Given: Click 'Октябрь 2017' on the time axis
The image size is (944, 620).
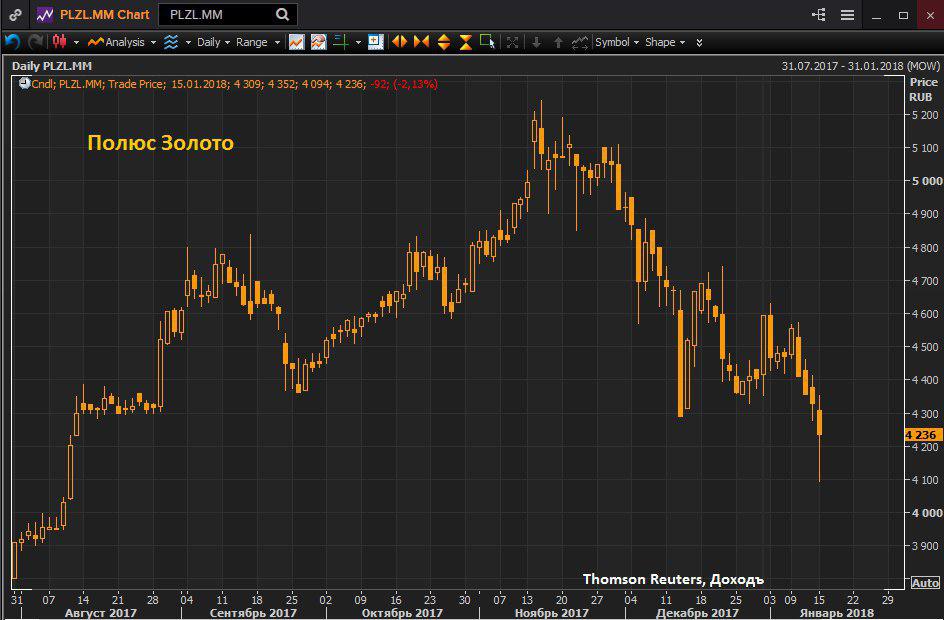Looking at the screenshot, I should pyautogui.click(x=402, y=613).
